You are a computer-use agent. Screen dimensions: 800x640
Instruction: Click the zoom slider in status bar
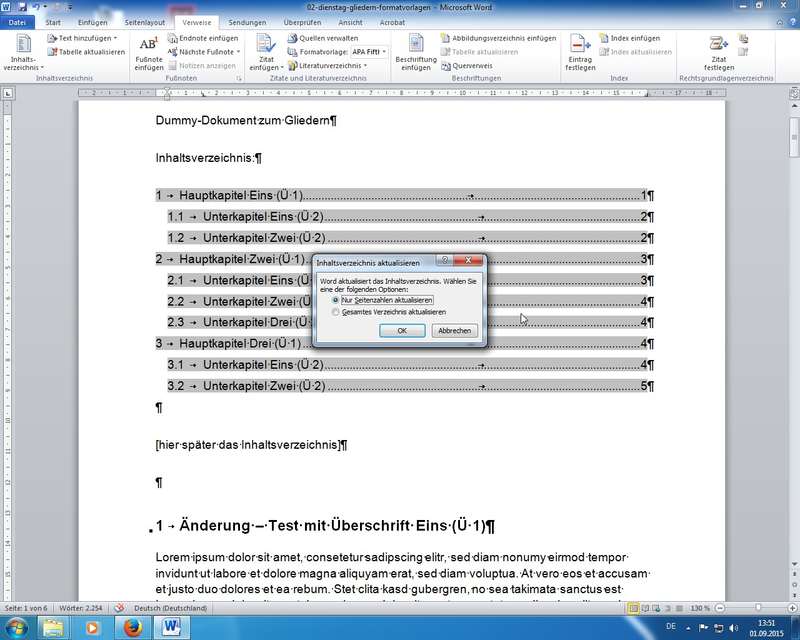[x=757, y=608]
